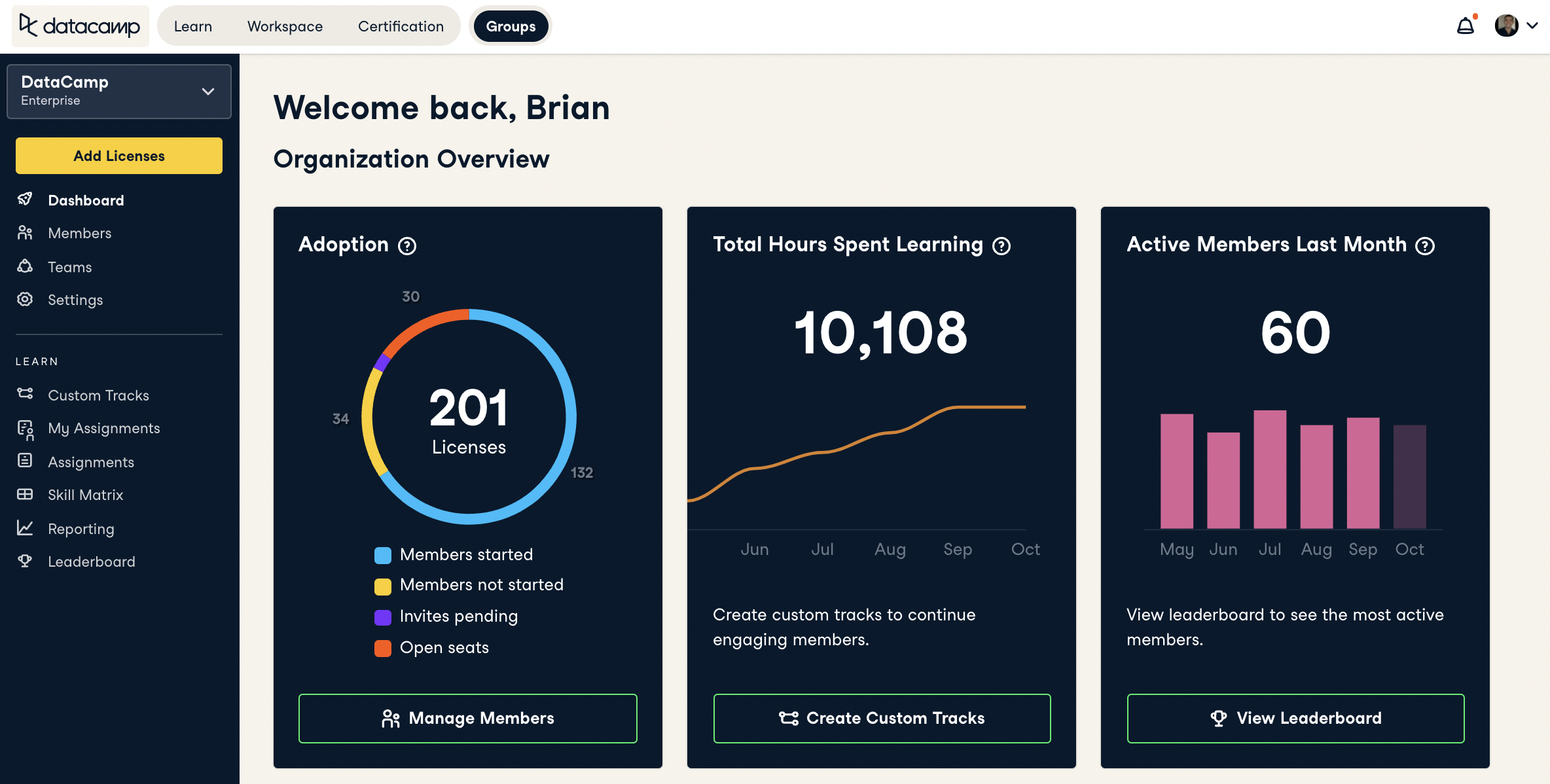Viewport: 1550px width, 784px height.
Task: Click the Oct bar in the Active Members chart
Action: click(x=1409, y=476)
